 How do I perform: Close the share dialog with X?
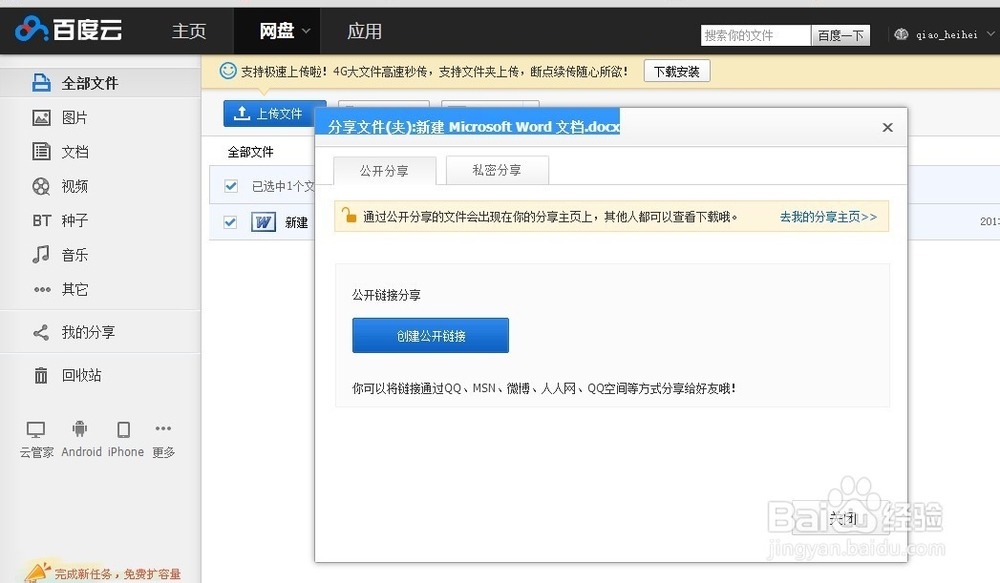point(887,128)
